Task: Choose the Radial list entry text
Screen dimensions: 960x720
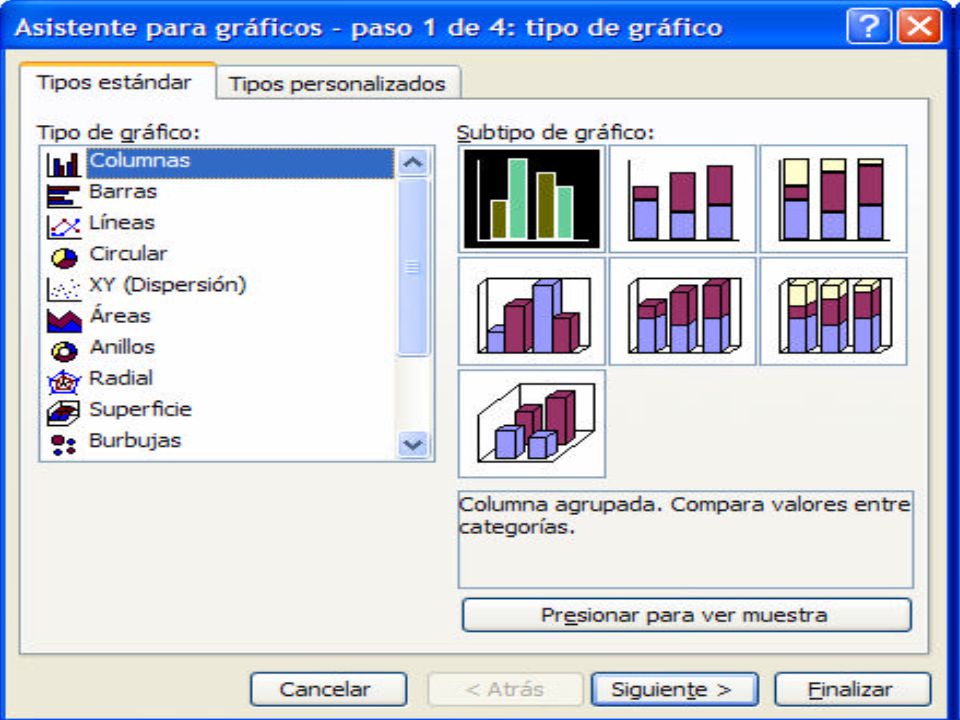Action: click(x=121, y=378)
